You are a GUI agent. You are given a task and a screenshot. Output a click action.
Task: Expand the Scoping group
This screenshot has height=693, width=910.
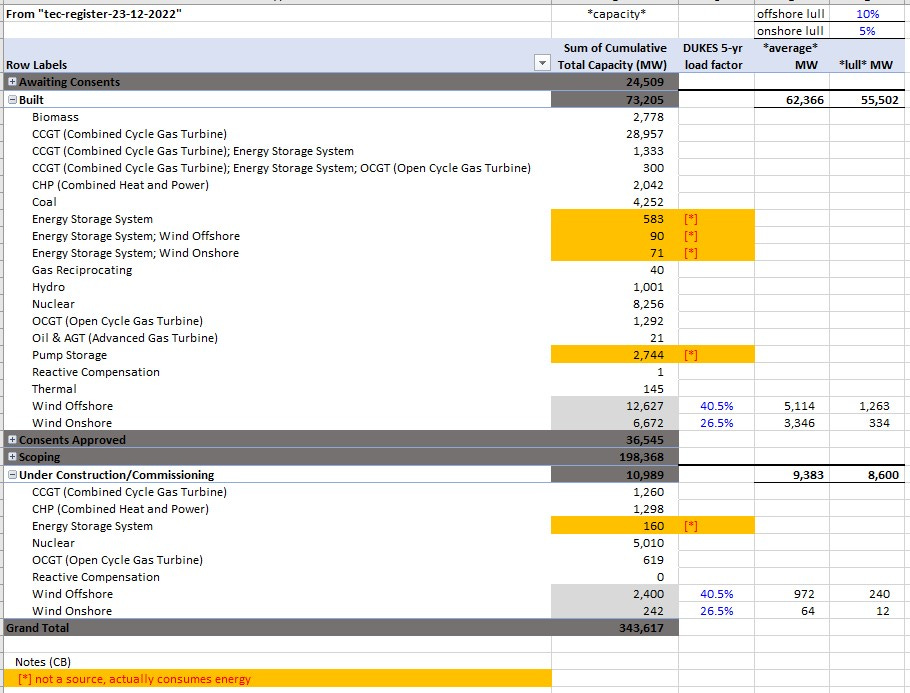point(12,456)
